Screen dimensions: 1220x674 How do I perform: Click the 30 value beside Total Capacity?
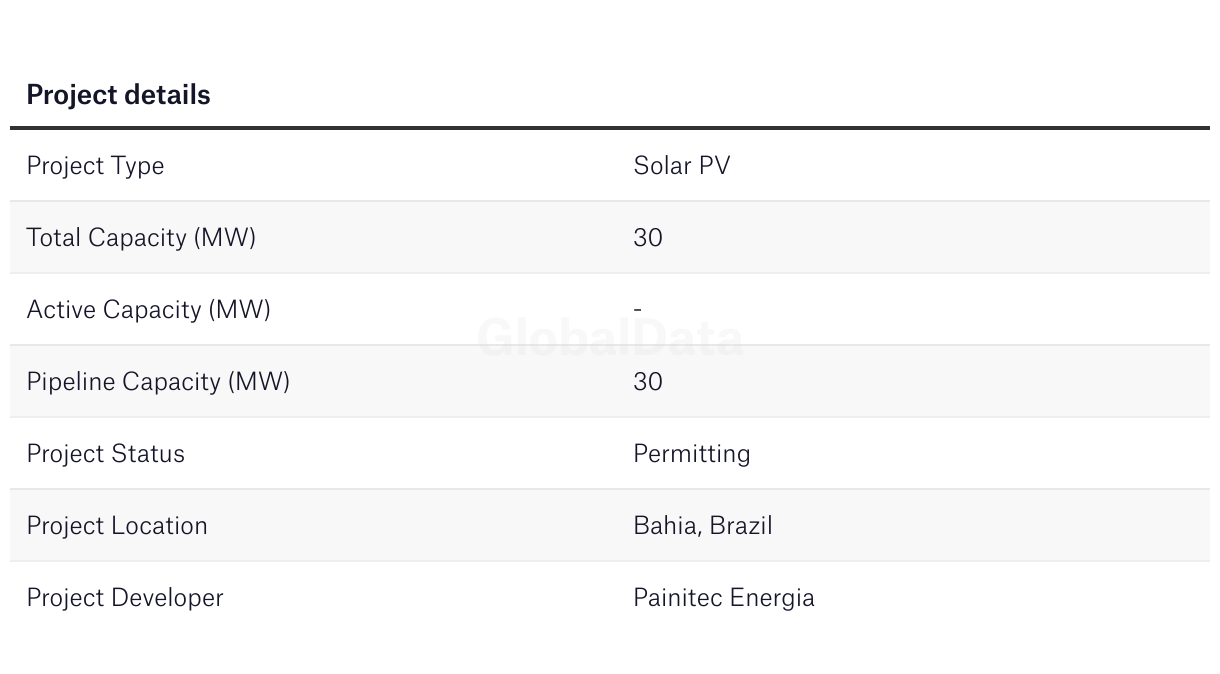pyautogui.click(x=648, y=238)
